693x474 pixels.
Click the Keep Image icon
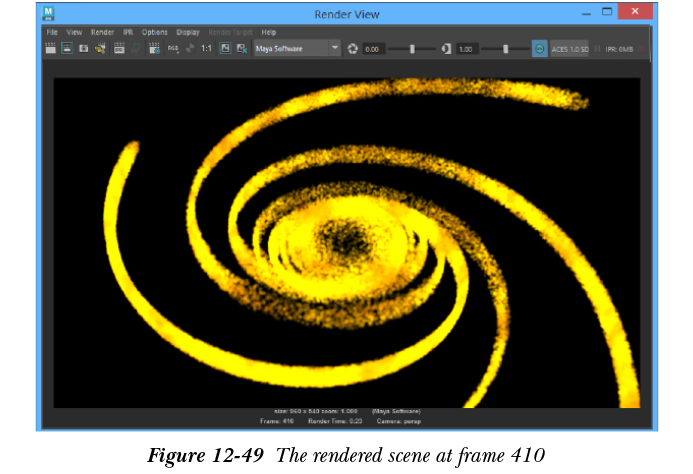coord(225,48)
